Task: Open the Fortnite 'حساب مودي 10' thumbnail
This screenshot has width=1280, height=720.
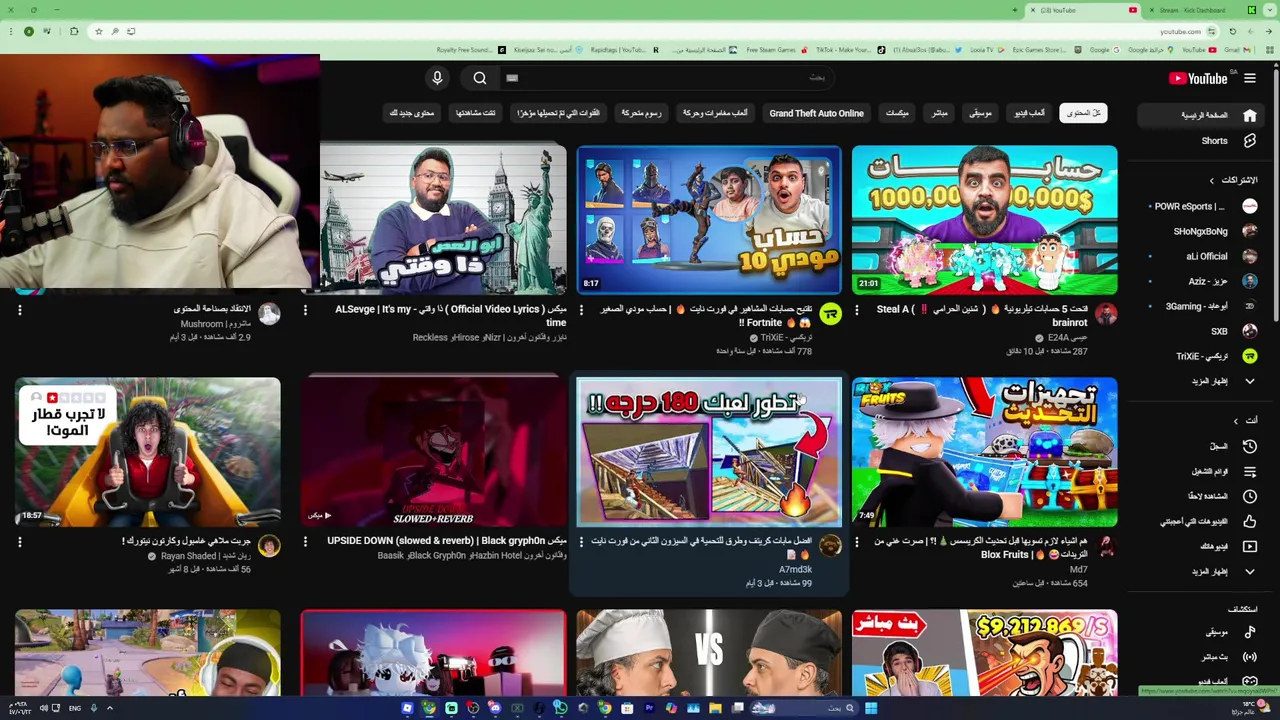Action: 709,220
